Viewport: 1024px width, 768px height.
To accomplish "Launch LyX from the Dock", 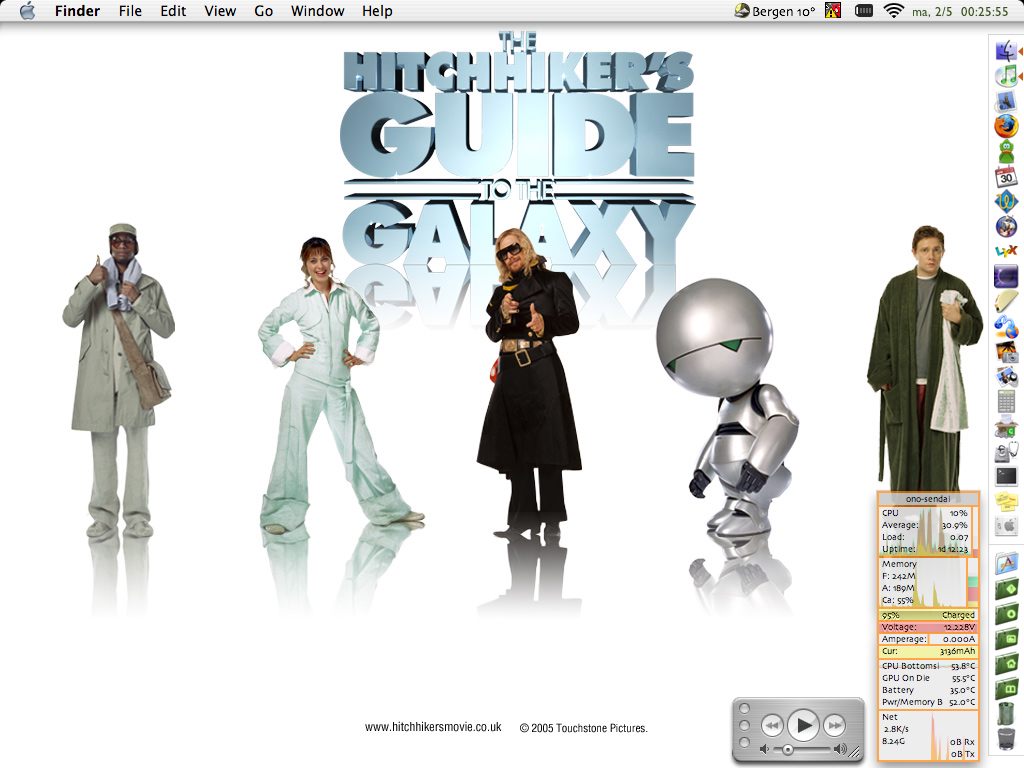I will (x=1006, y=251).
